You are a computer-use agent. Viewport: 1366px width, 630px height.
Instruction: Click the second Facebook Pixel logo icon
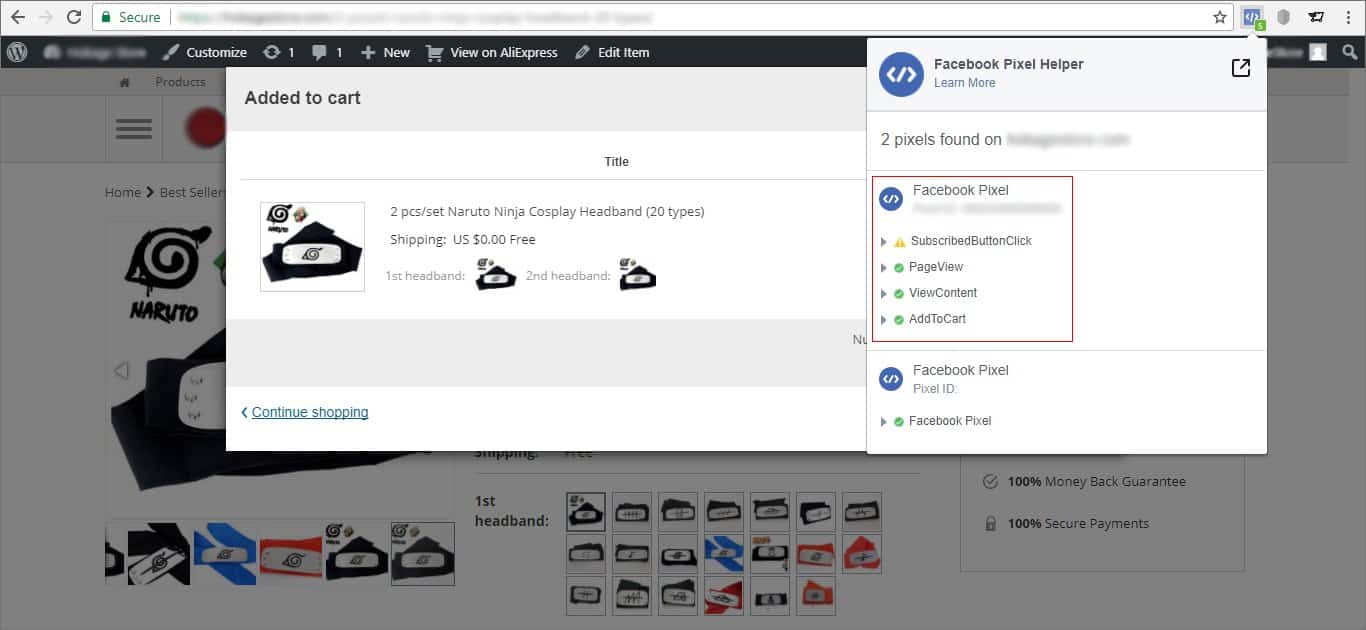[891, 379]
